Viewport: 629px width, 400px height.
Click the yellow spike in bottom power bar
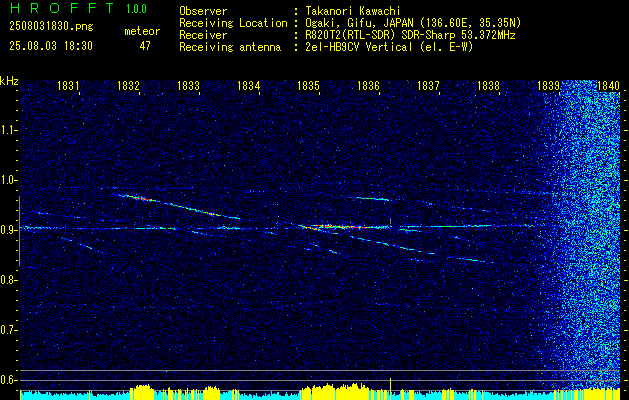(390, 388)
